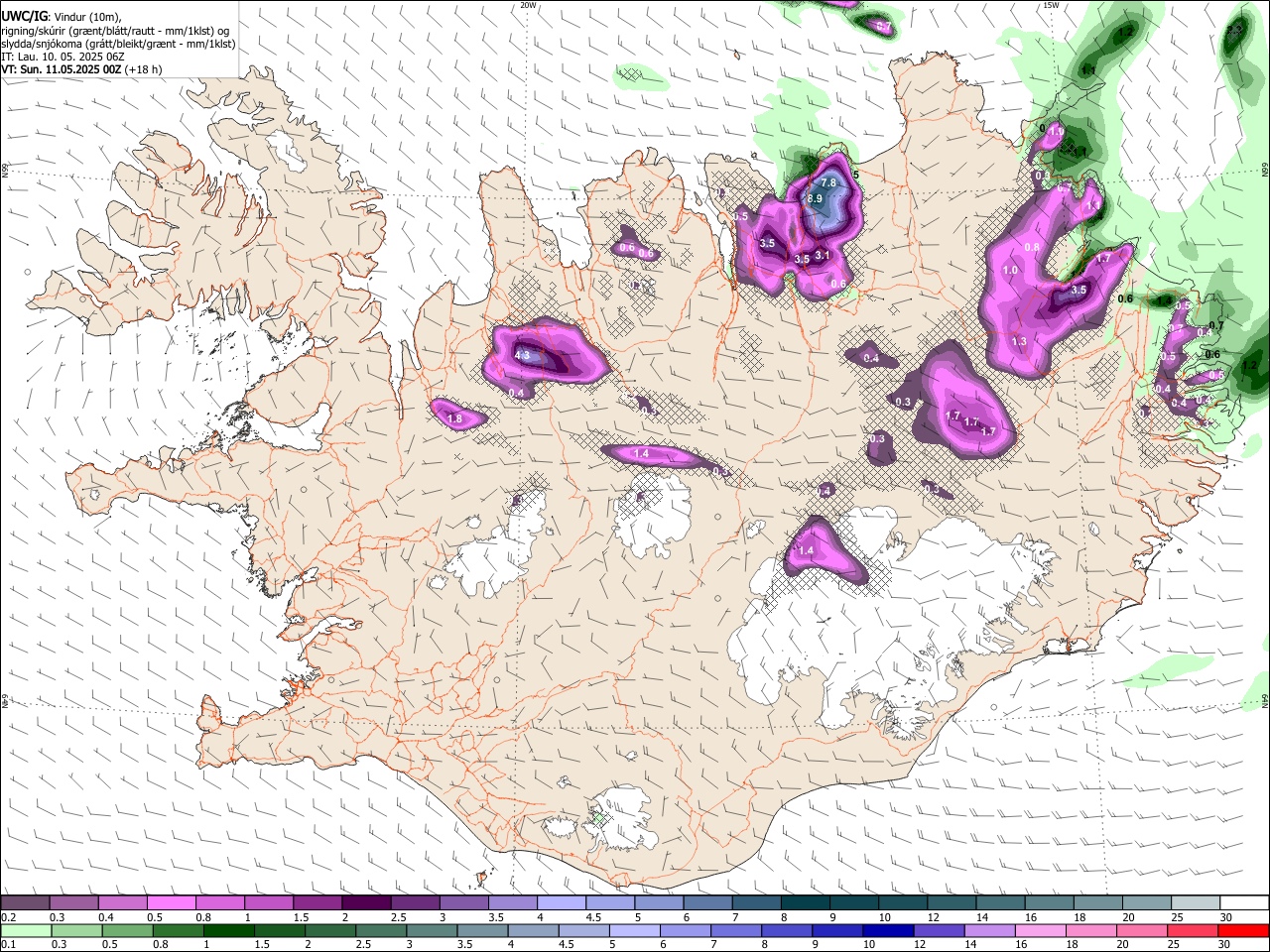Select the dark teal 8–9 swatch in the top legend row
The width and height of the screenshot is (1270, 952).
tap(806, 903)
